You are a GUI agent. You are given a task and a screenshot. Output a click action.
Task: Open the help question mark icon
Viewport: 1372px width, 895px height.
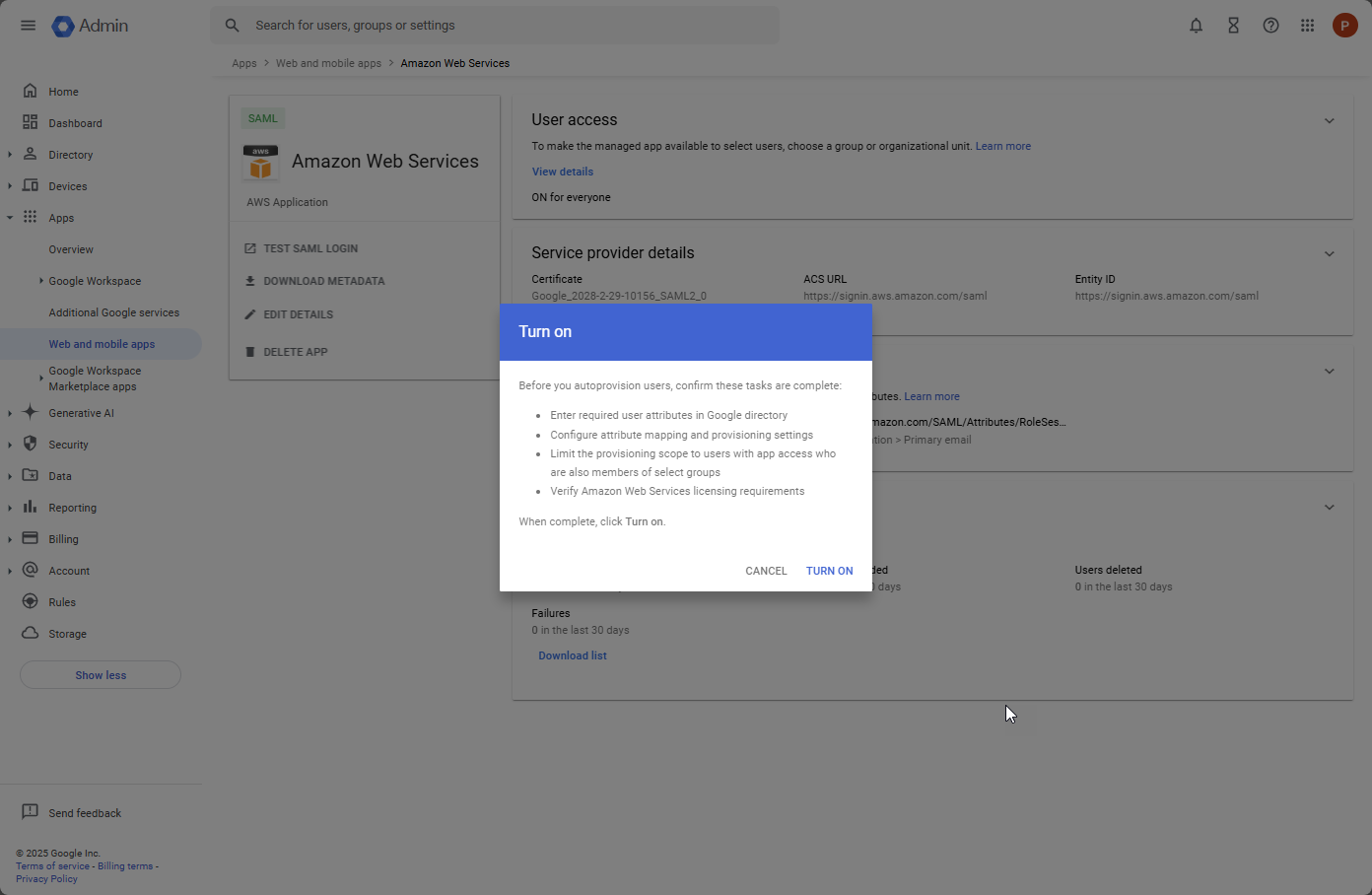(x=1270, y=26)
